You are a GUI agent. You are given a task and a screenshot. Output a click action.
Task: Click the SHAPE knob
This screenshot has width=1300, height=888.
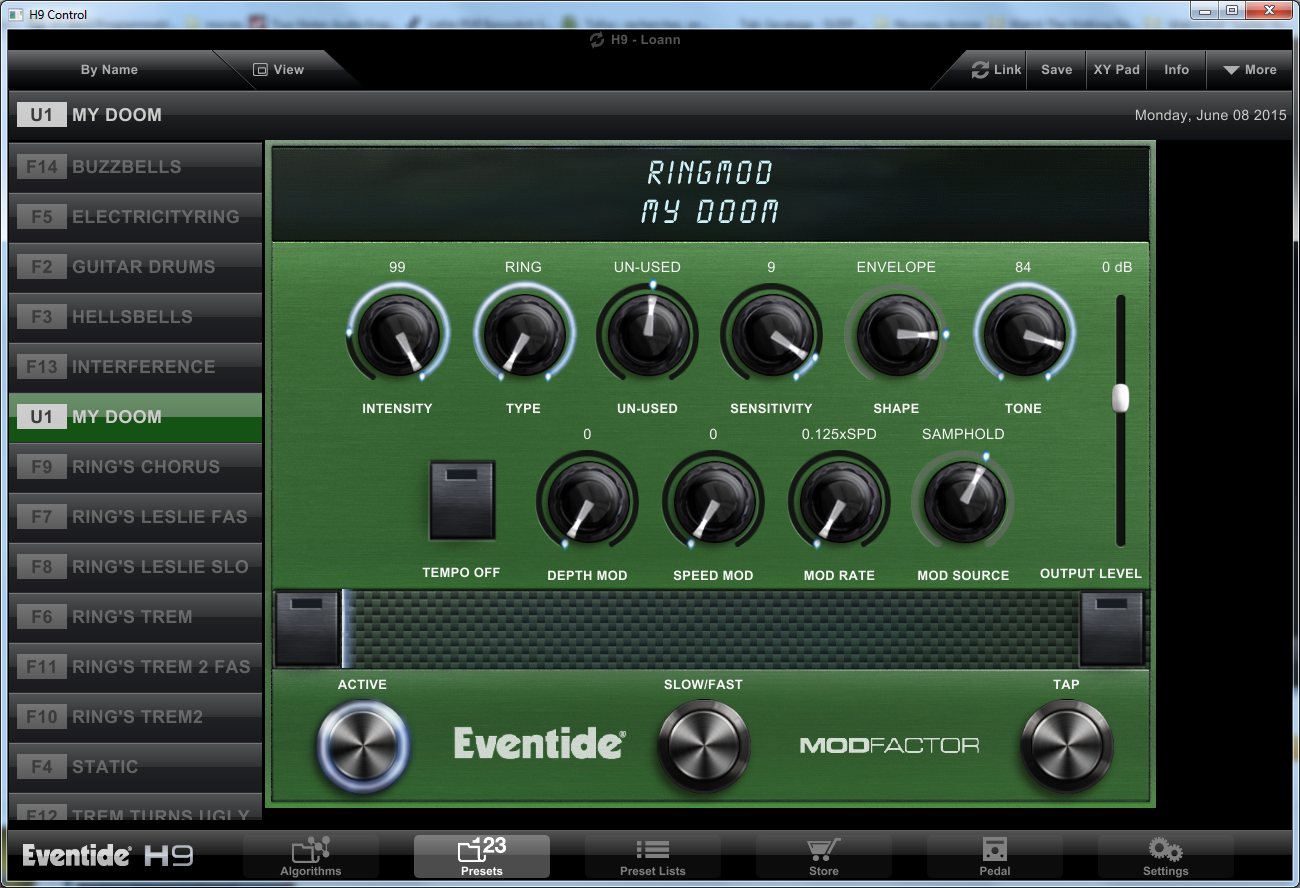[x=897, y=334]
